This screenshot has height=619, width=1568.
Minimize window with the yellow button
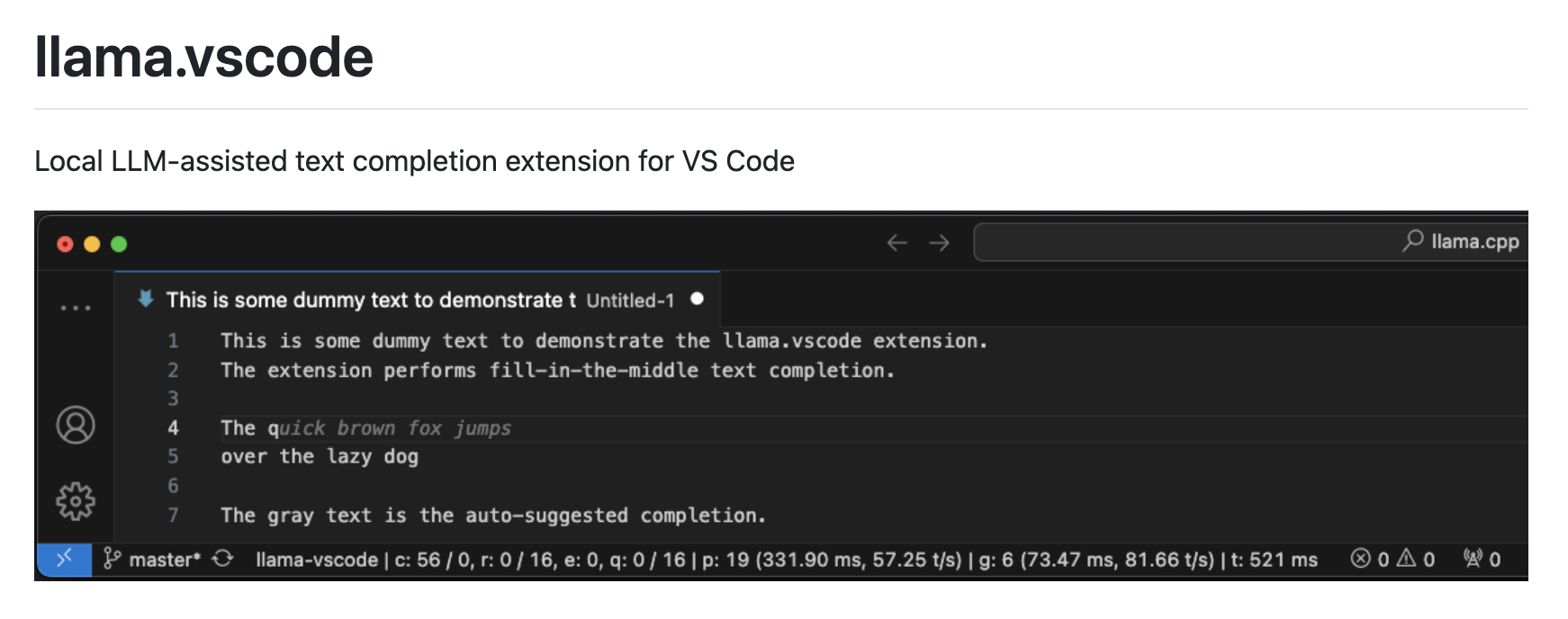(92, 244)
